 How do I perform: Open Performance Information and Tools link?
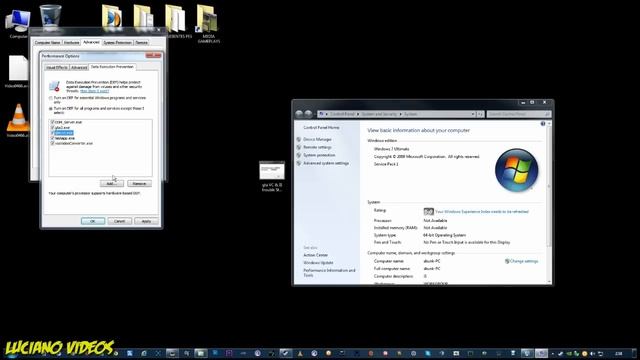[329, 273]
